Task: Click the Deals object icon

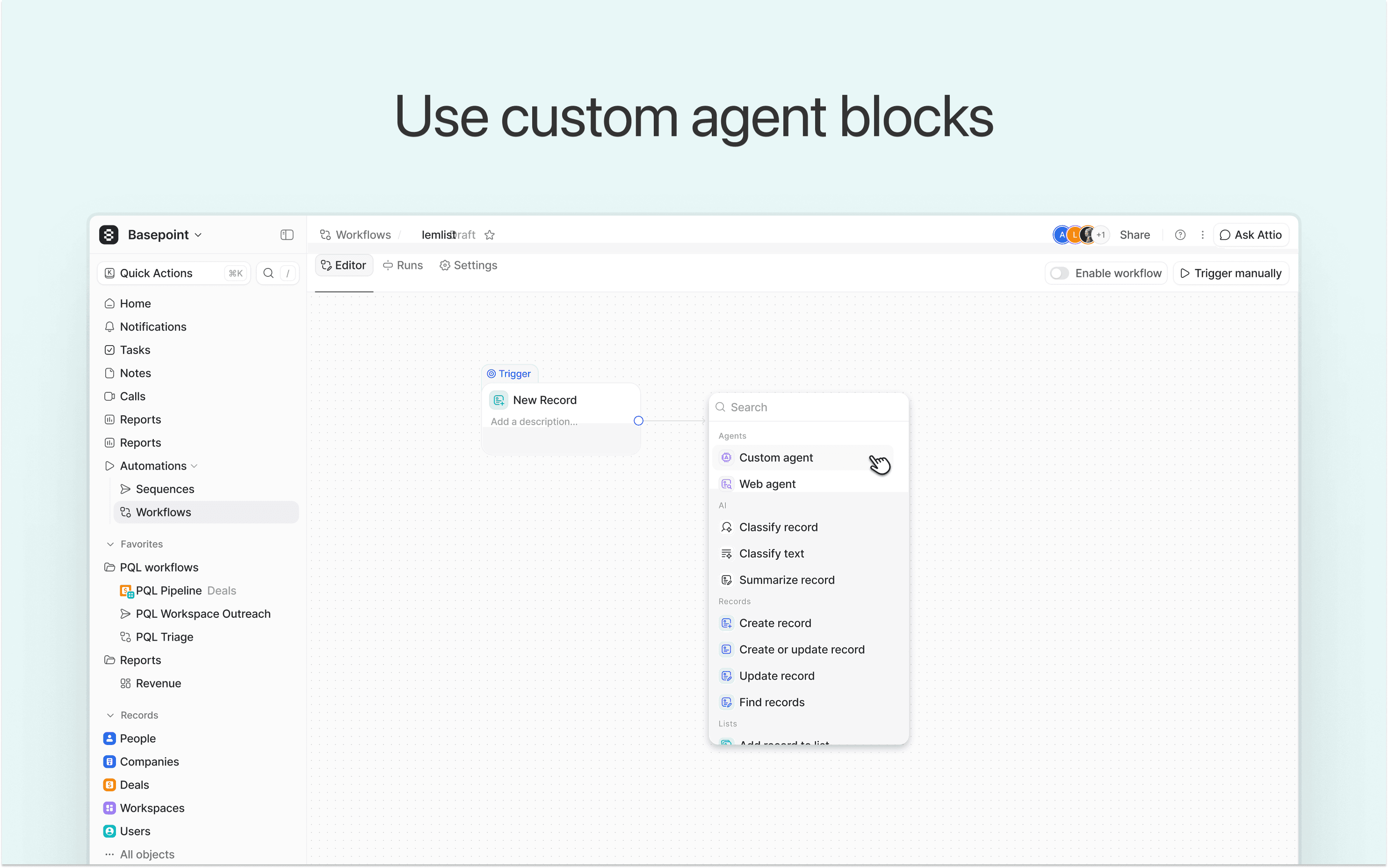Action: pyautogui.click(x=109, y=785)
